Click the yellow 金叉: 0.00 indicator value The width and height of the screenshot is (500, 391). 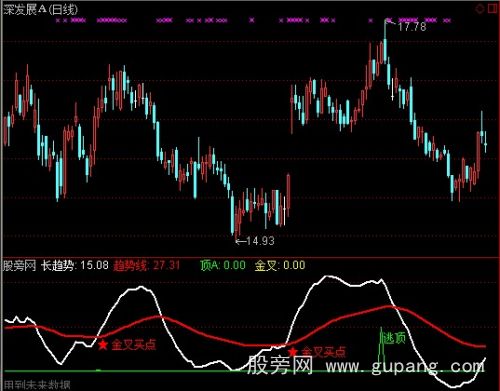280,265
